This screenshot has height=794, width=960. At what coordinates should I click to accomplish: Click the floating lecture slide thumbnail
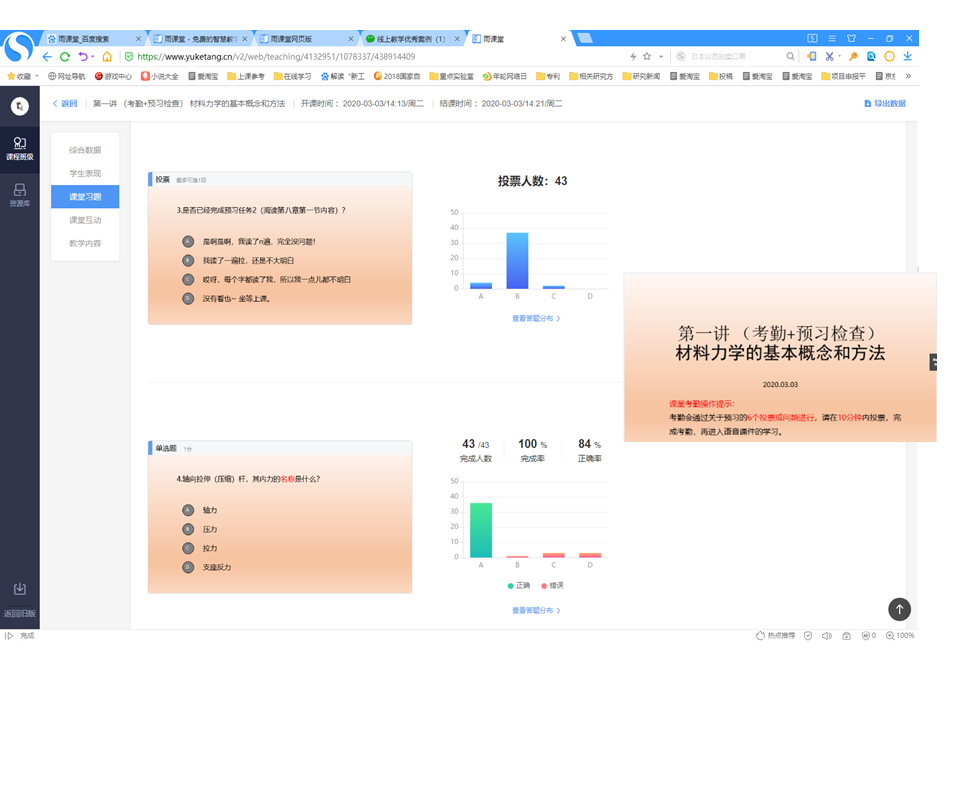point(780,356)
